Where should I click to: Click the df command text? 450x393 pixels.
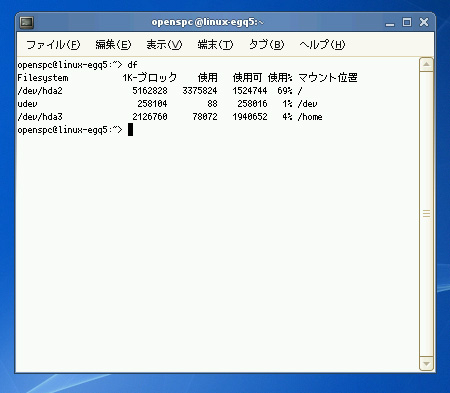tap(132, 65)
